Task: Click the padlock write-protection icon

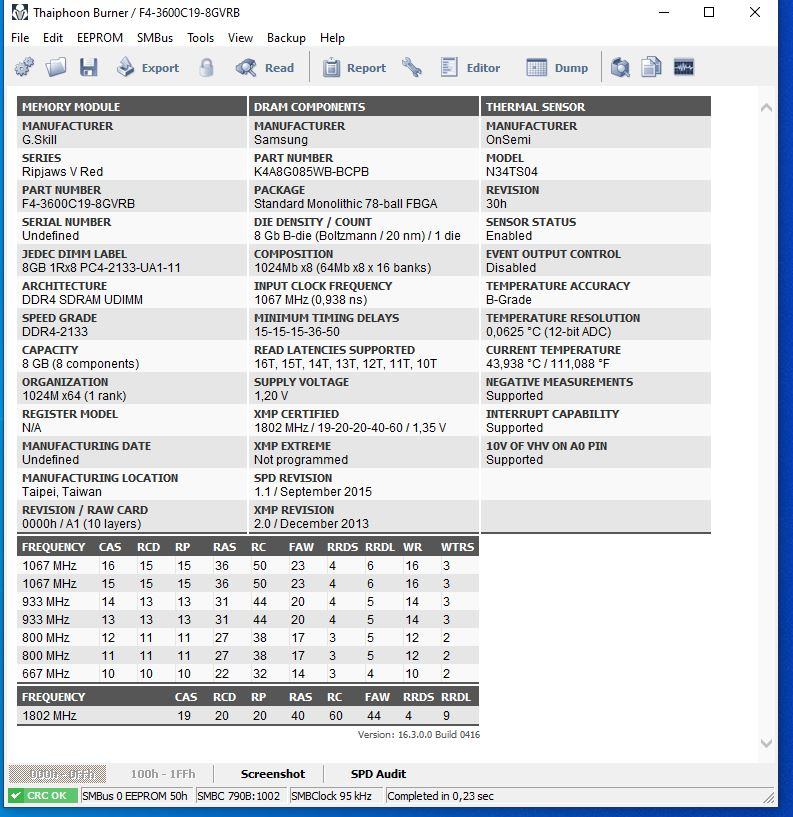Action: pos(206,68)
